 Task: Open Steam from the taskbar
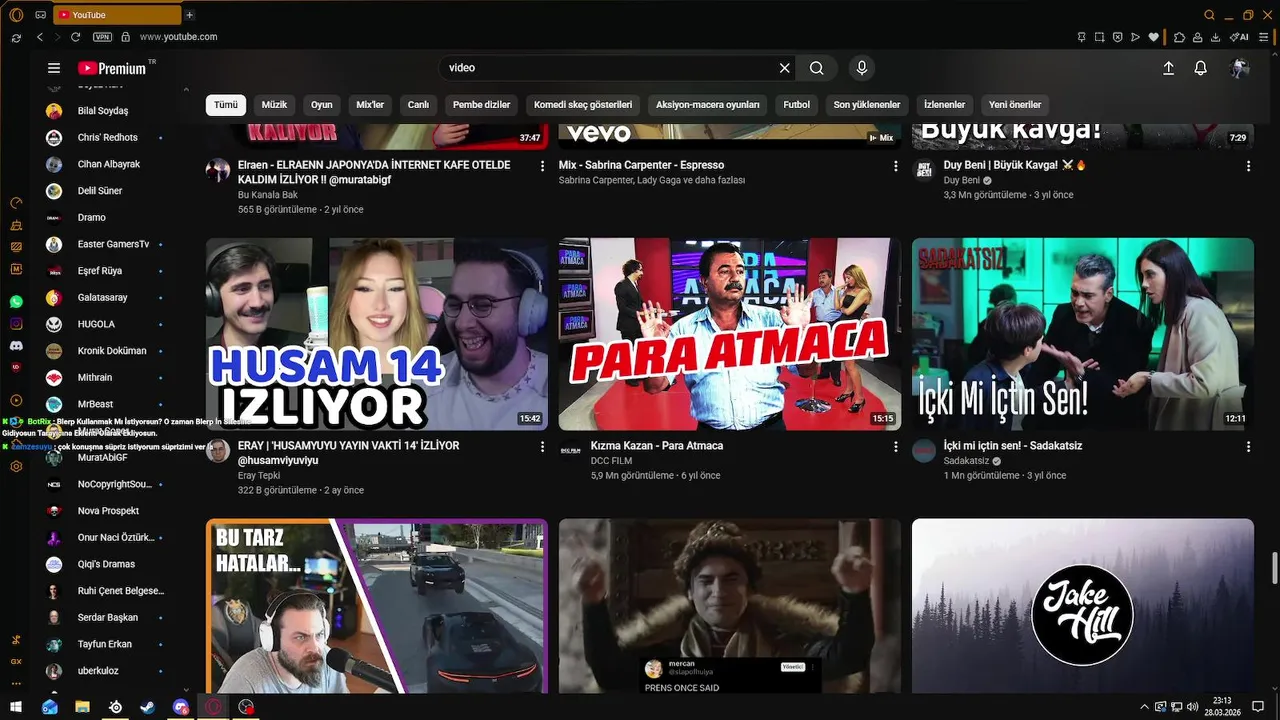[148, 707]
